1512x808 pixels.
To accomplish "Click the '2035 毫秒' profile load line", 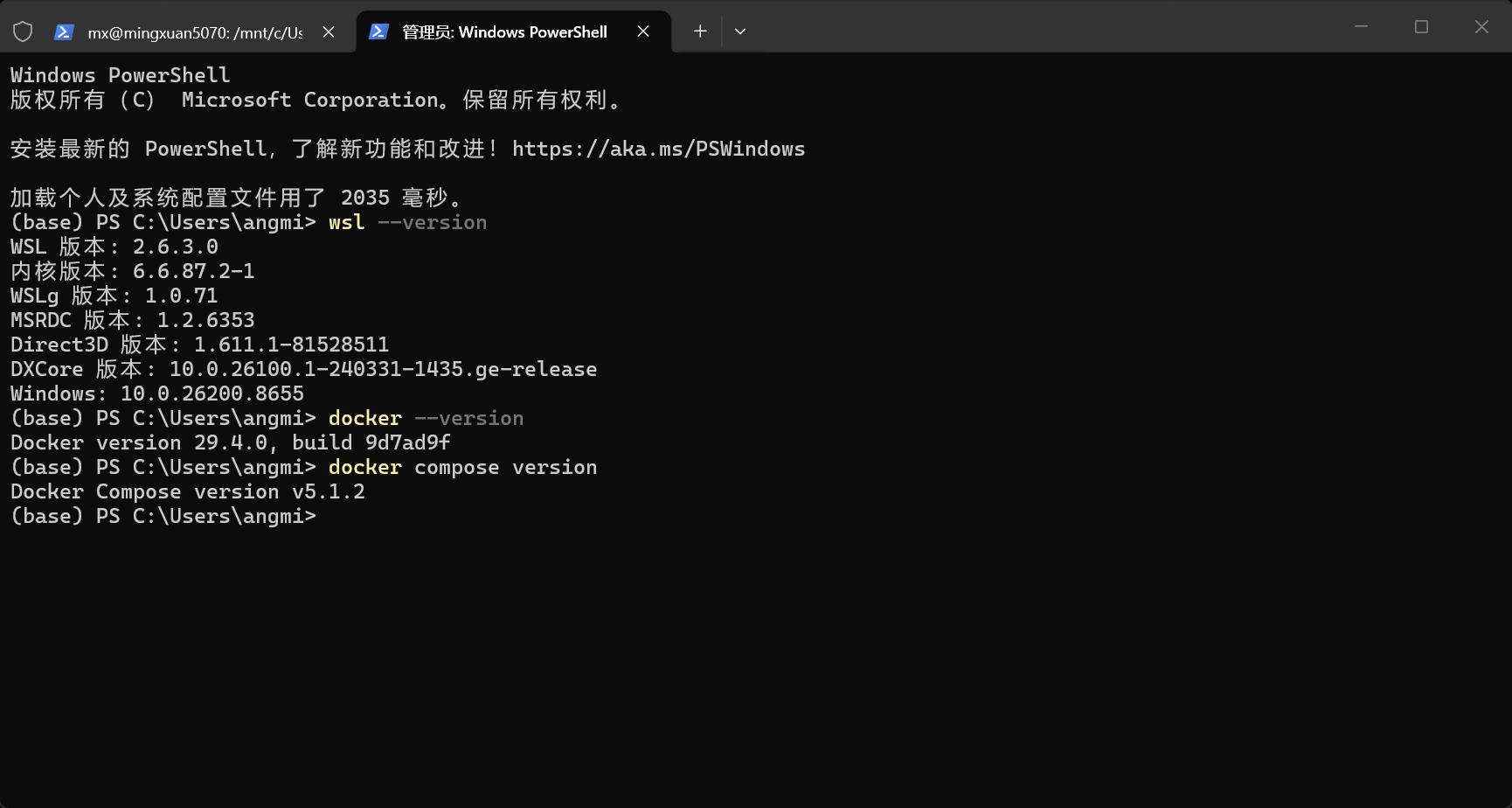I will pos(237,198).
